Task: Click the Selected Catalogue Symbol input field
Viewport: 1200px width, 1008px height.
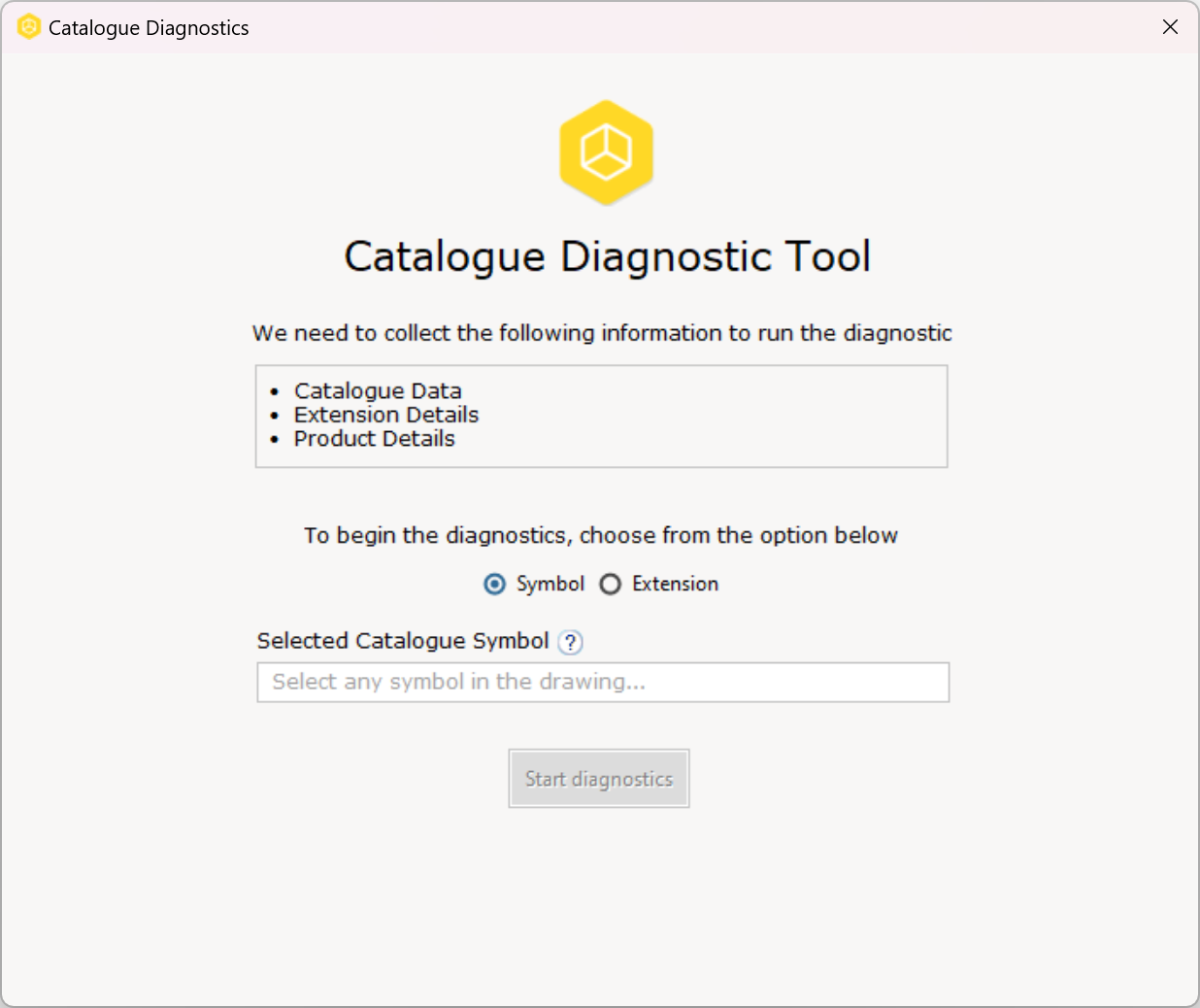Action: click(x=603, y=682)
